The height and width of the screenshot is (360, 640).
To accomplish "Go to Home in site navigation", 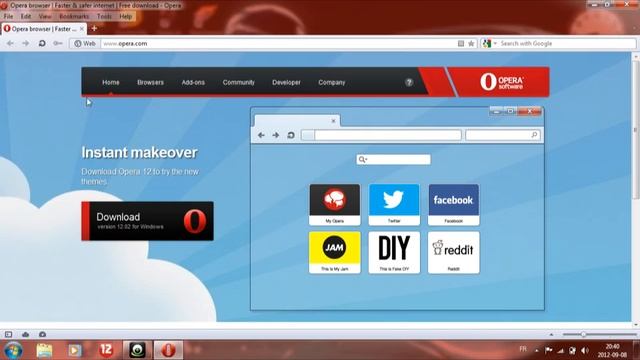I will tap(111, 82).
